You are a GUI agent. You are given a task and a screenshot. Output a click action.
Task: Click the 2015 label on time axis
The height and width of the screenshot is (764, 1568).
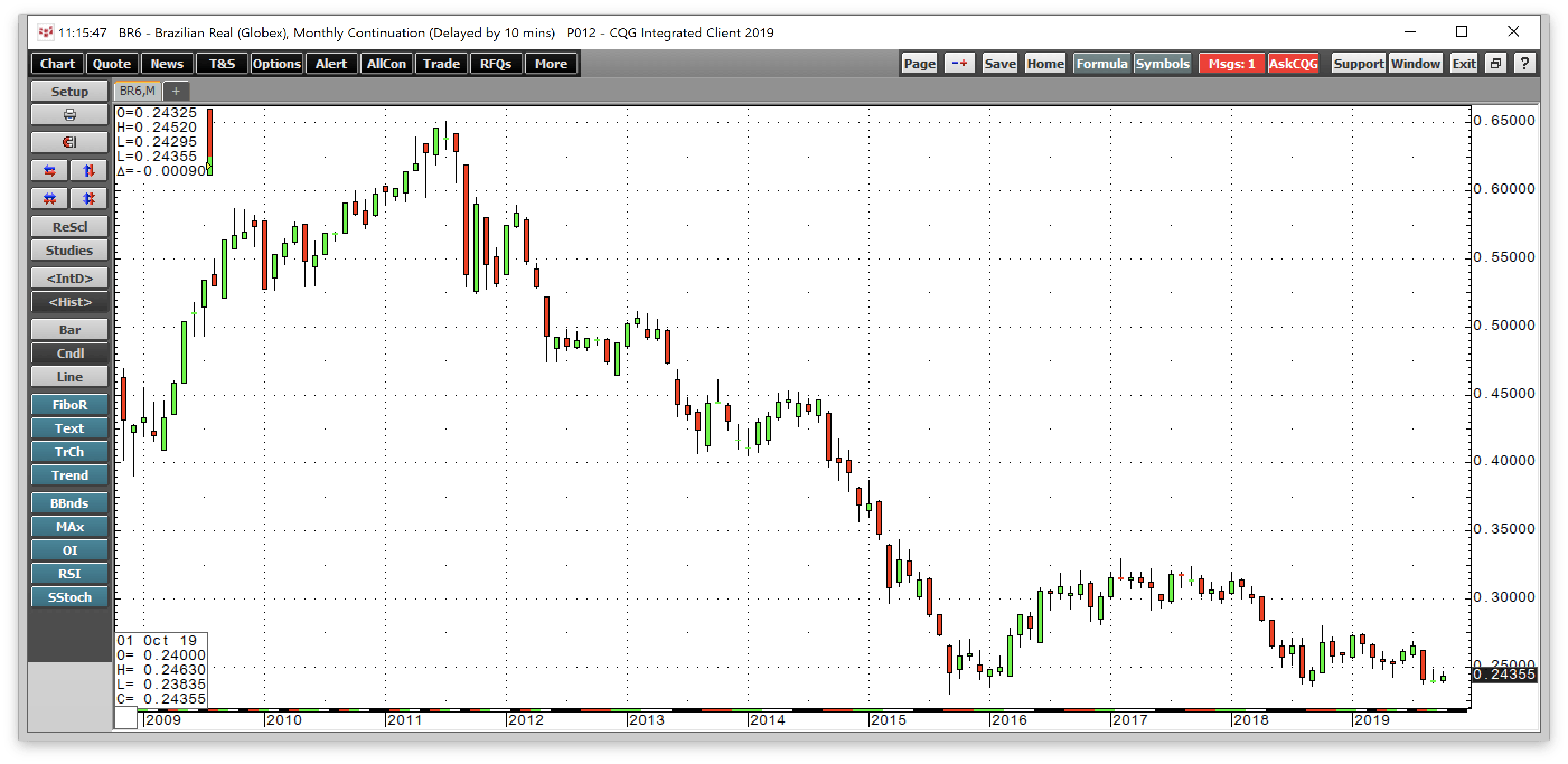[889, 720]
